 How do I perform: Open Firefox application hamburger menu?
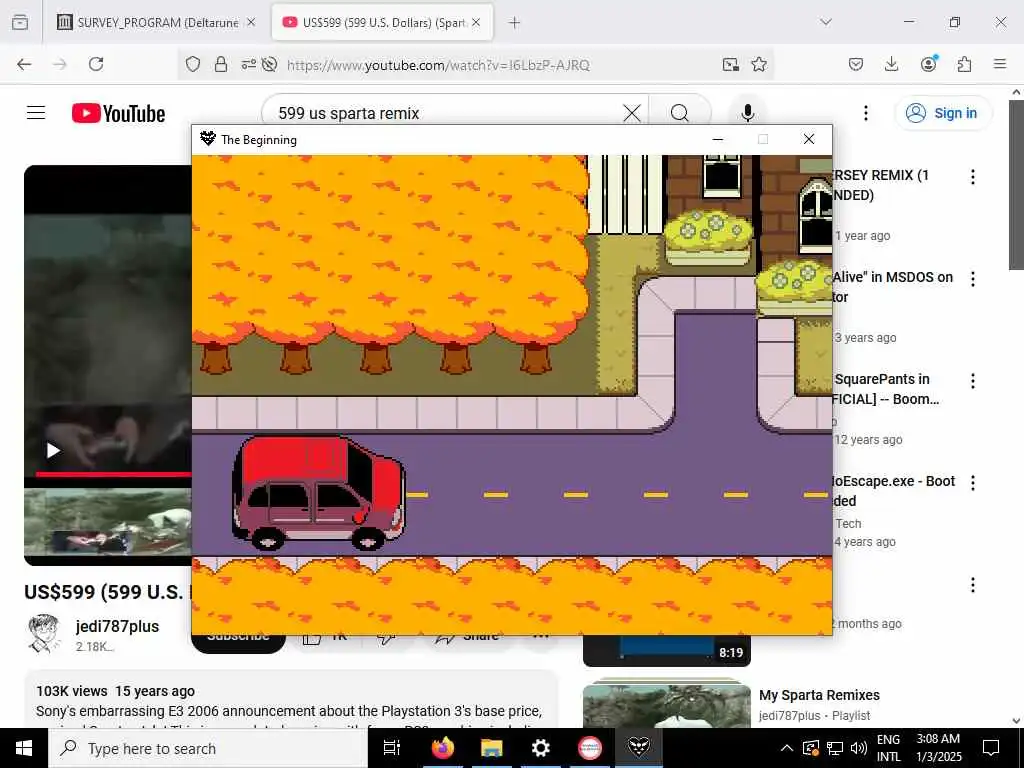1000,64
